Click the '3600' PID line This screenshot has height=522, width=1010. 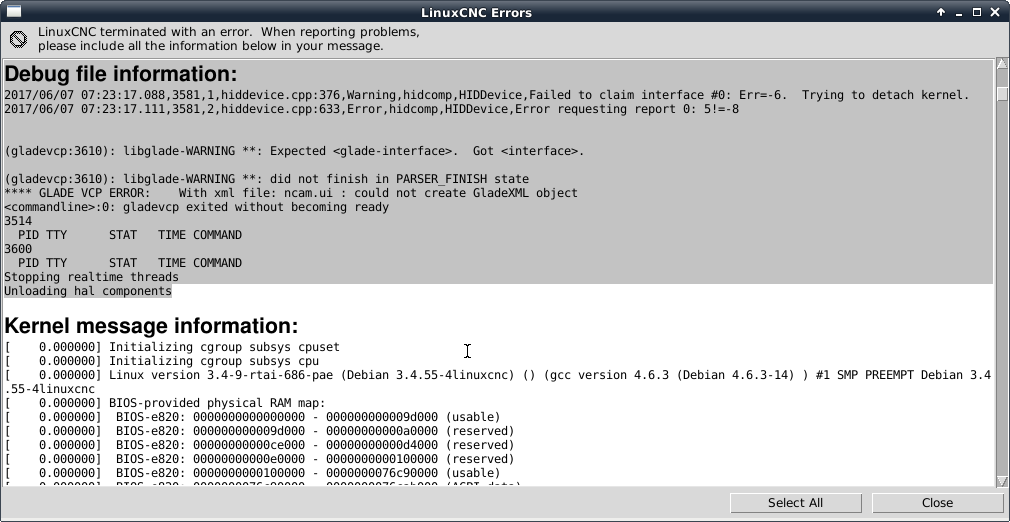[x=18, y=249]
